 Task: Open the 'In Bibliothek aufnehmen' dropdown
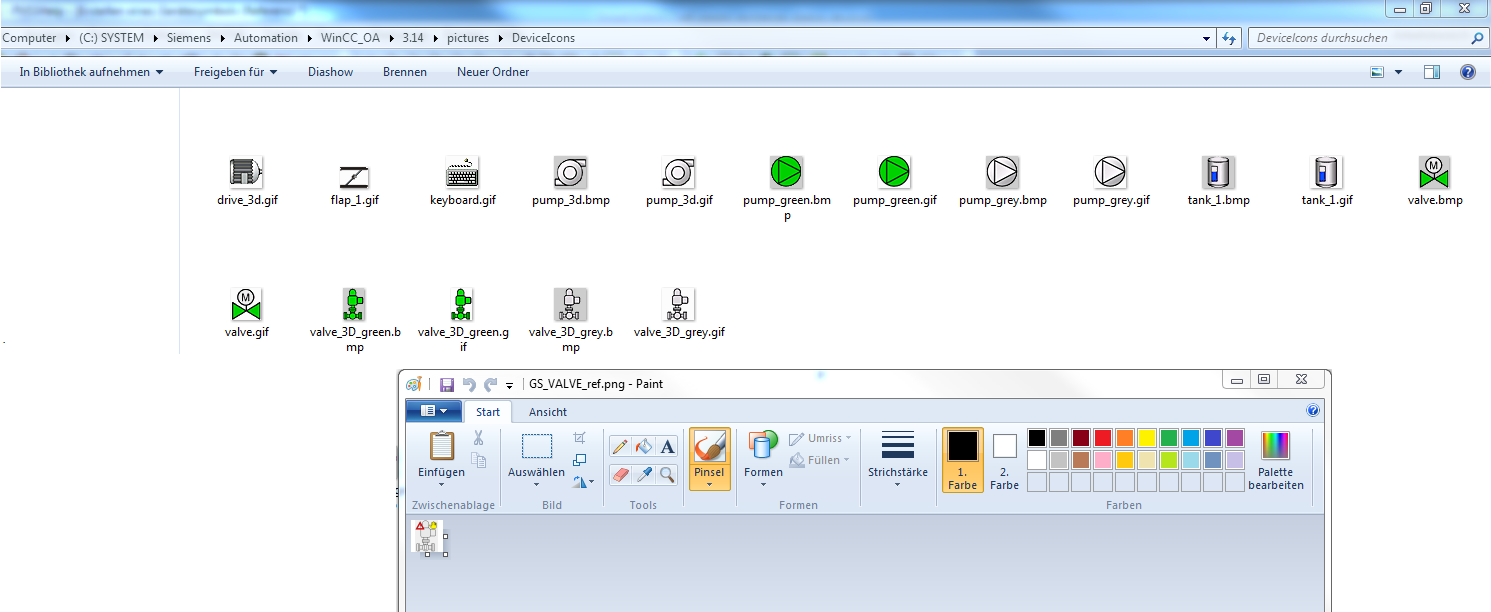[x=84, y=72]
